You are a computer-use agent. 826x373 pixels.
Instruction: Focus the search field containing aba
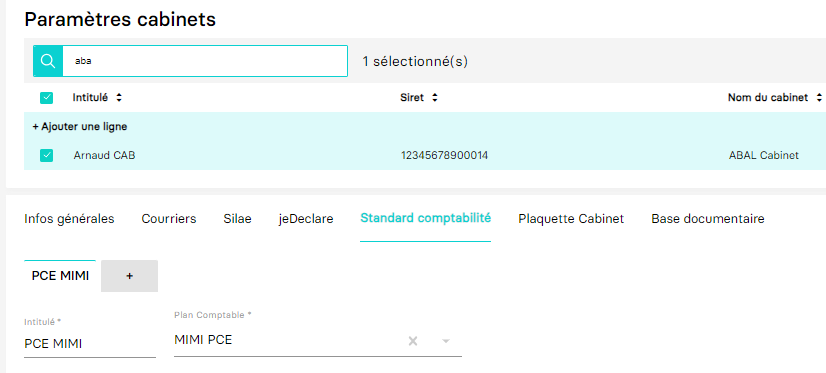[x=205, y=61]
